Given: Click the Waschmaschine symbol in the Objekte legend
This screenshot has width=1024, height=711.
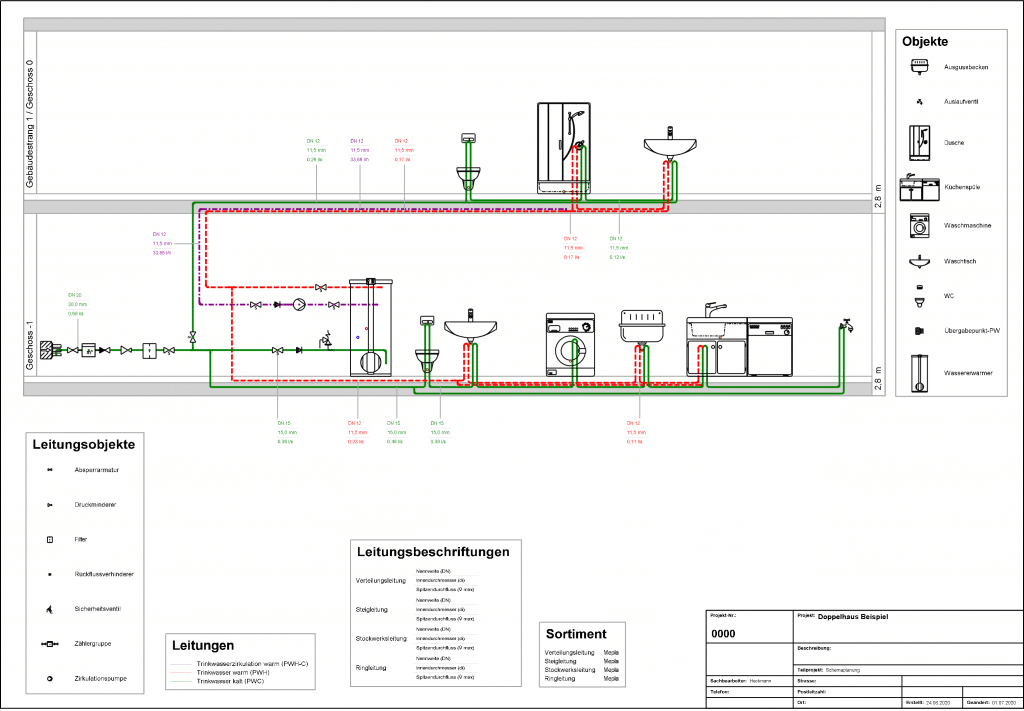Looking at the screenshot, I should click(920, 225).
